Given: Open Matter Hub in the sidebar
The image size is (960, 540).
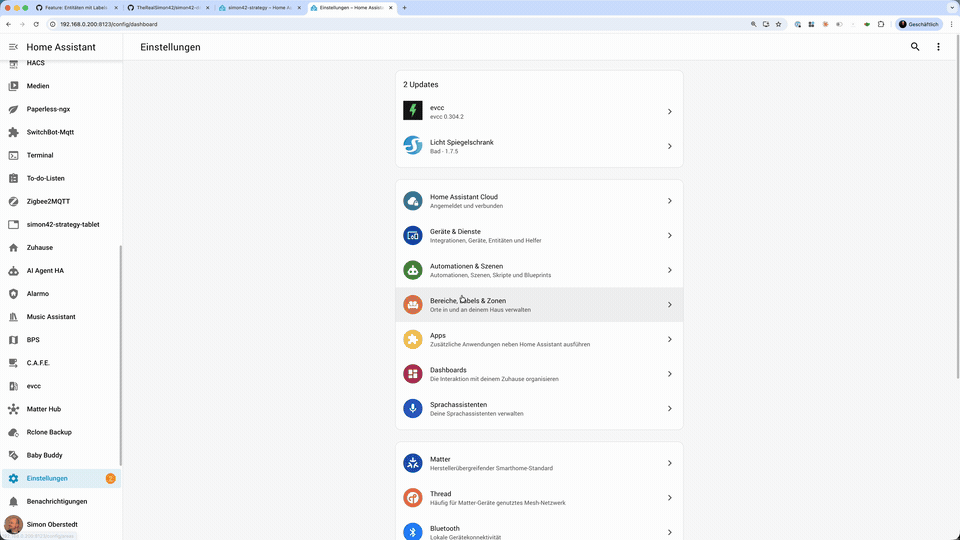Looking at the screenshot, I should (x=61, y=409).
